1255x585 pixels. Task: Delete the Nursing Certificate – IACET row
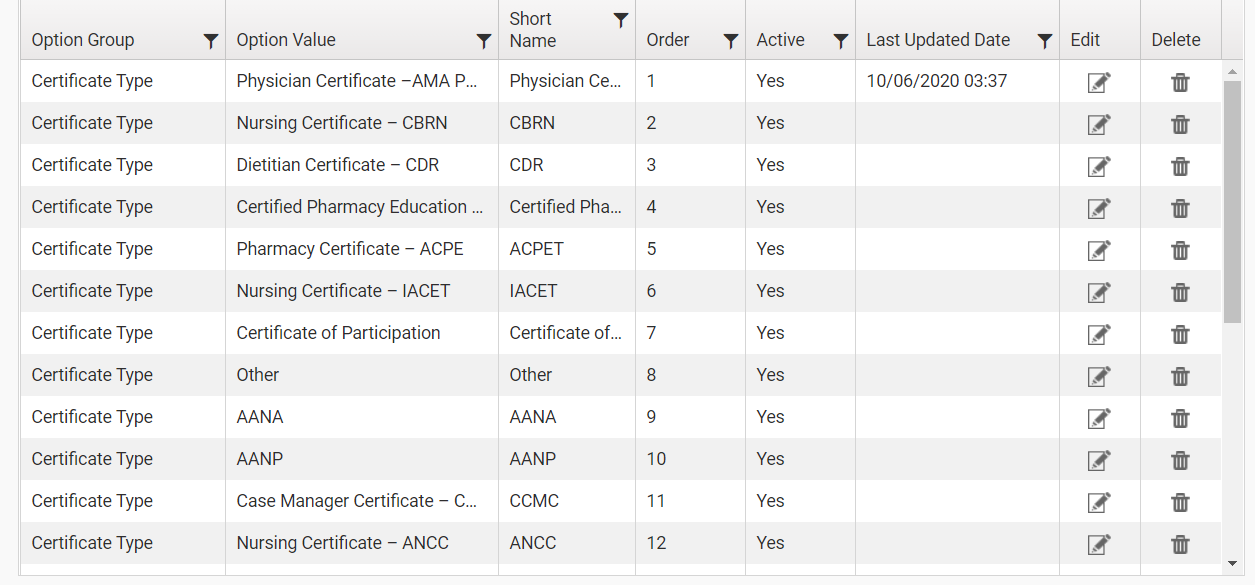1180,292
